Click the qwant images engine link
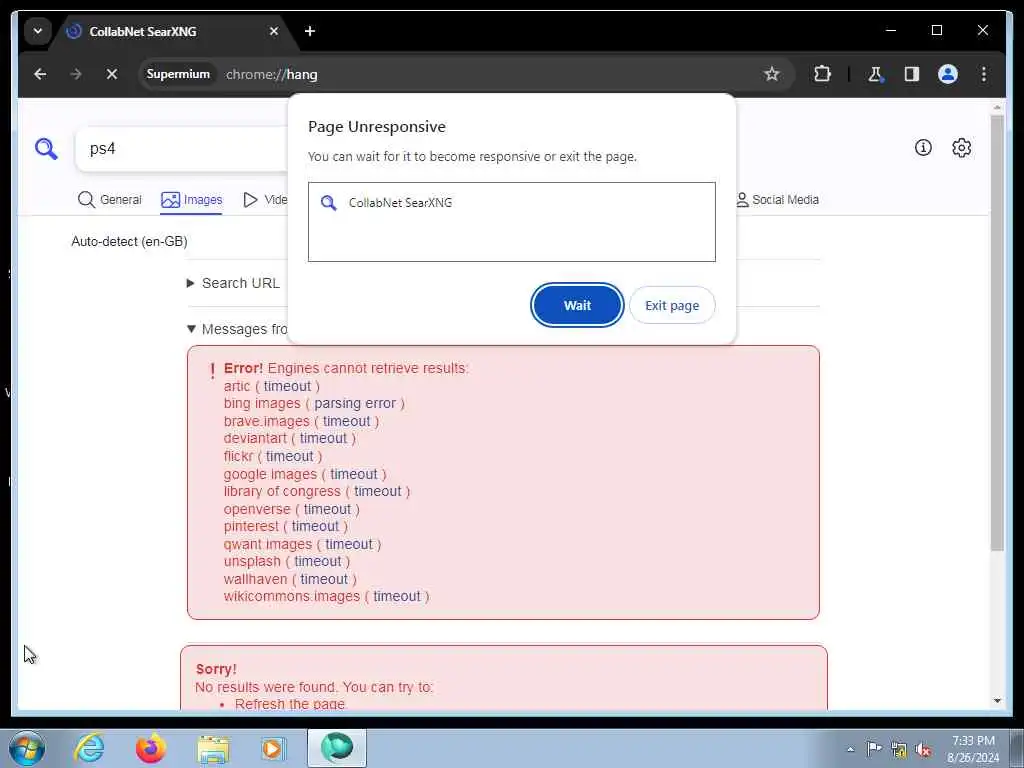The height and width of the screenshot is (768, 1024). [268, 544]
